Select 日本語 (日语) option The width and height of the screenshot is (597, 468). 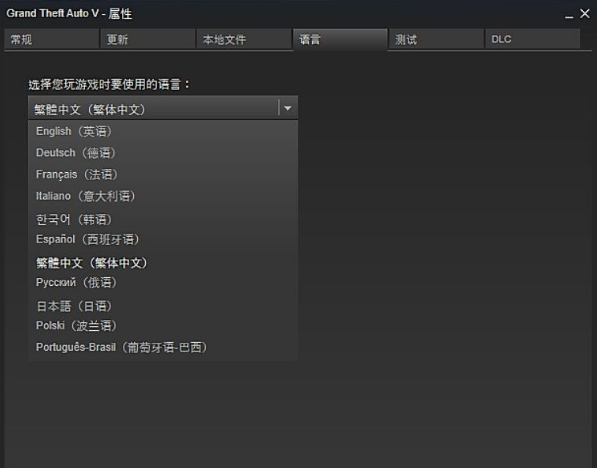(x=163, y=306)
